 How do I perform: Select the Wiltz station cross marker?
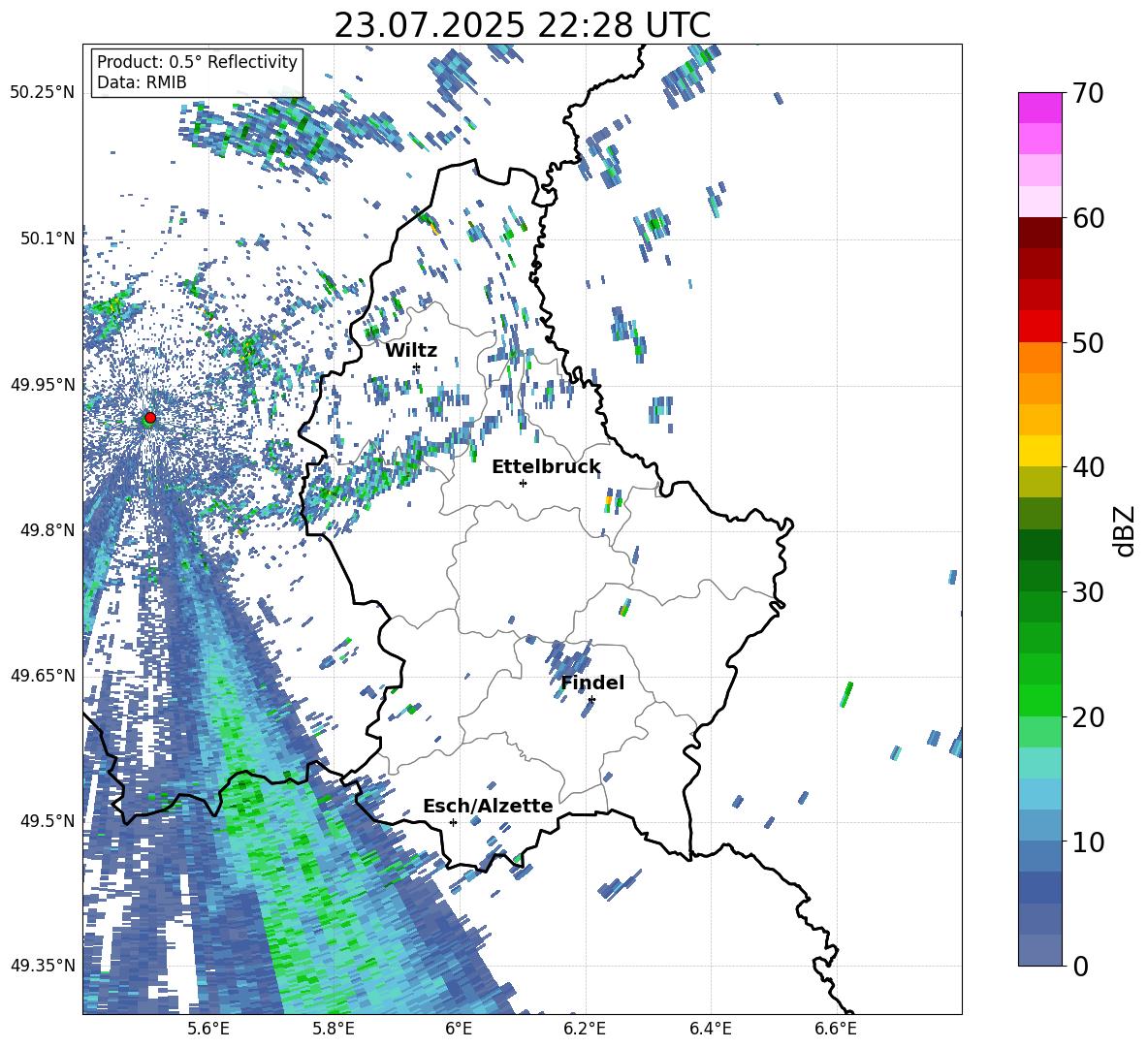point(416,367)
